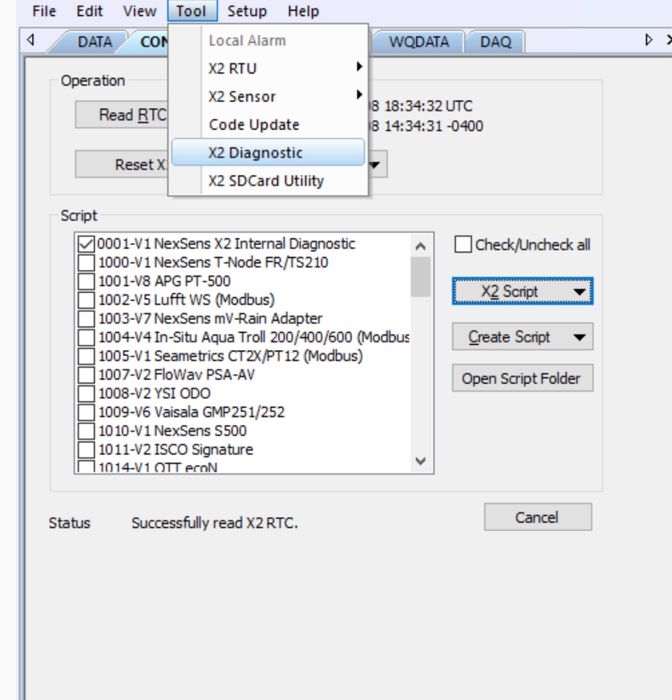Screen dimensions: 672x700
Task: Select text 1010-V1 NexSens S500
Action: 172,431
